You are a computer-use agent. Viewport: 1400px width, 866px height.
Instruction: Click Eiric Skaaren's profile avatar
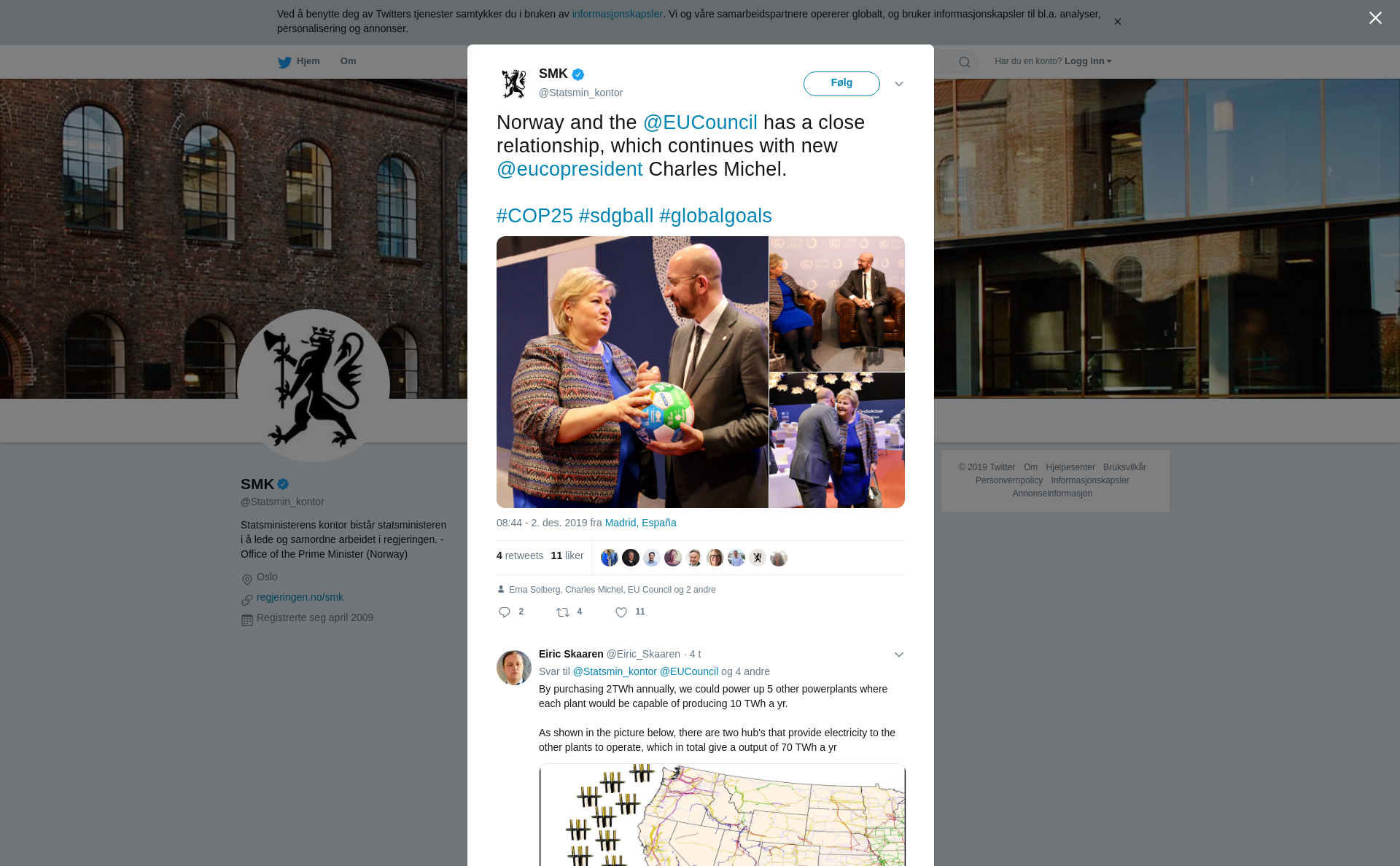pos(514,668)
